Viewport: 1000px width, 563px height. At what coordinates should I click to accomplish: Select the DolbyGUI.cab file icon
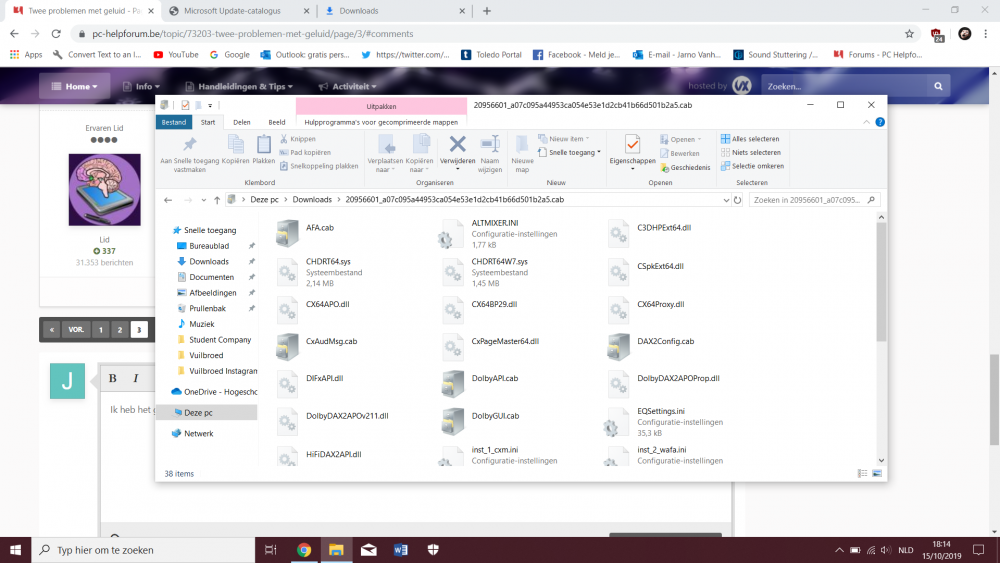click(455, 419)
